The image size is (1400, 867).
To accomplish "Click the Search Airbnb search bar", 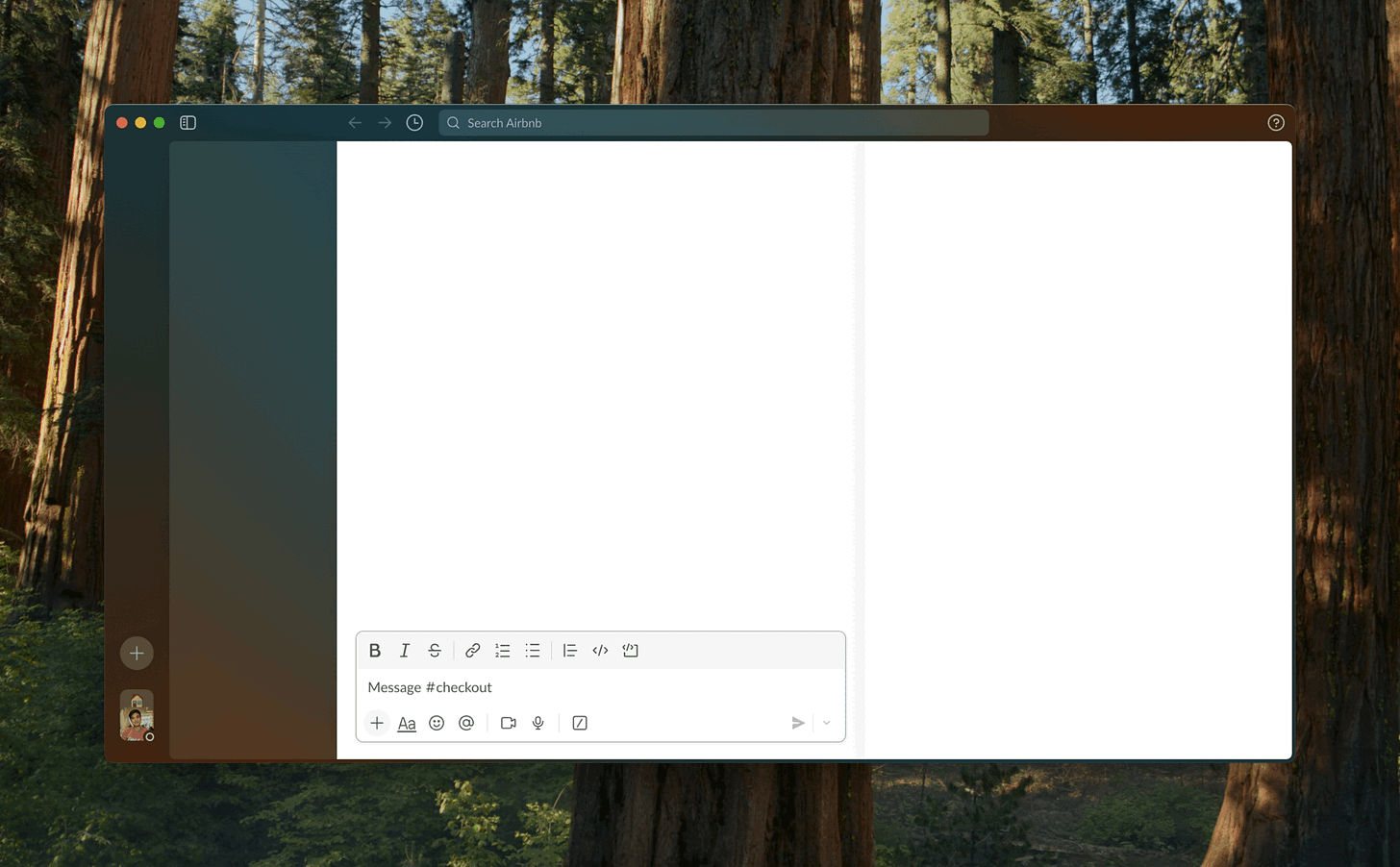I will tap(713, 123).
